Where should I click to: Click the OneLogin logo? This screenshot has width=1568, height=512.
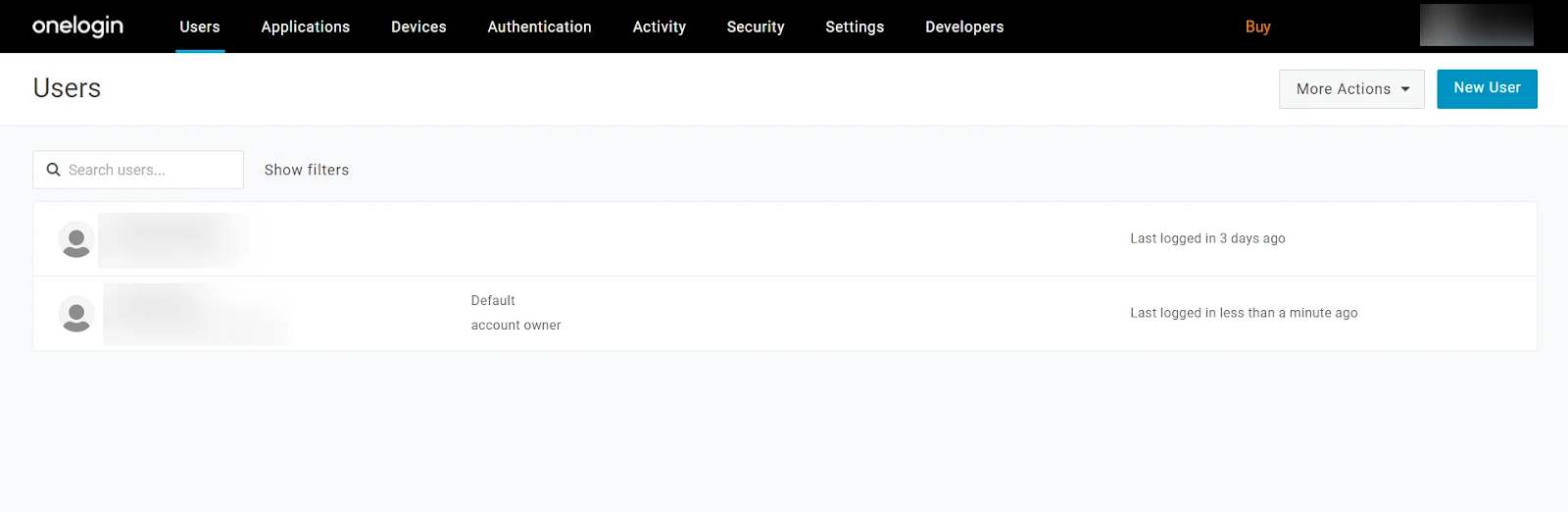click(77, 26)
